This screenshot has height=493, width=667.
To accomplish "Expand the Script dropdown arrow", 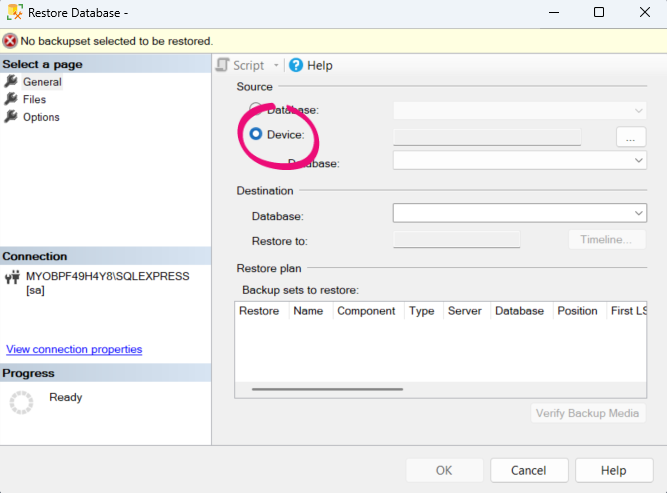I will tap(276, 66).
